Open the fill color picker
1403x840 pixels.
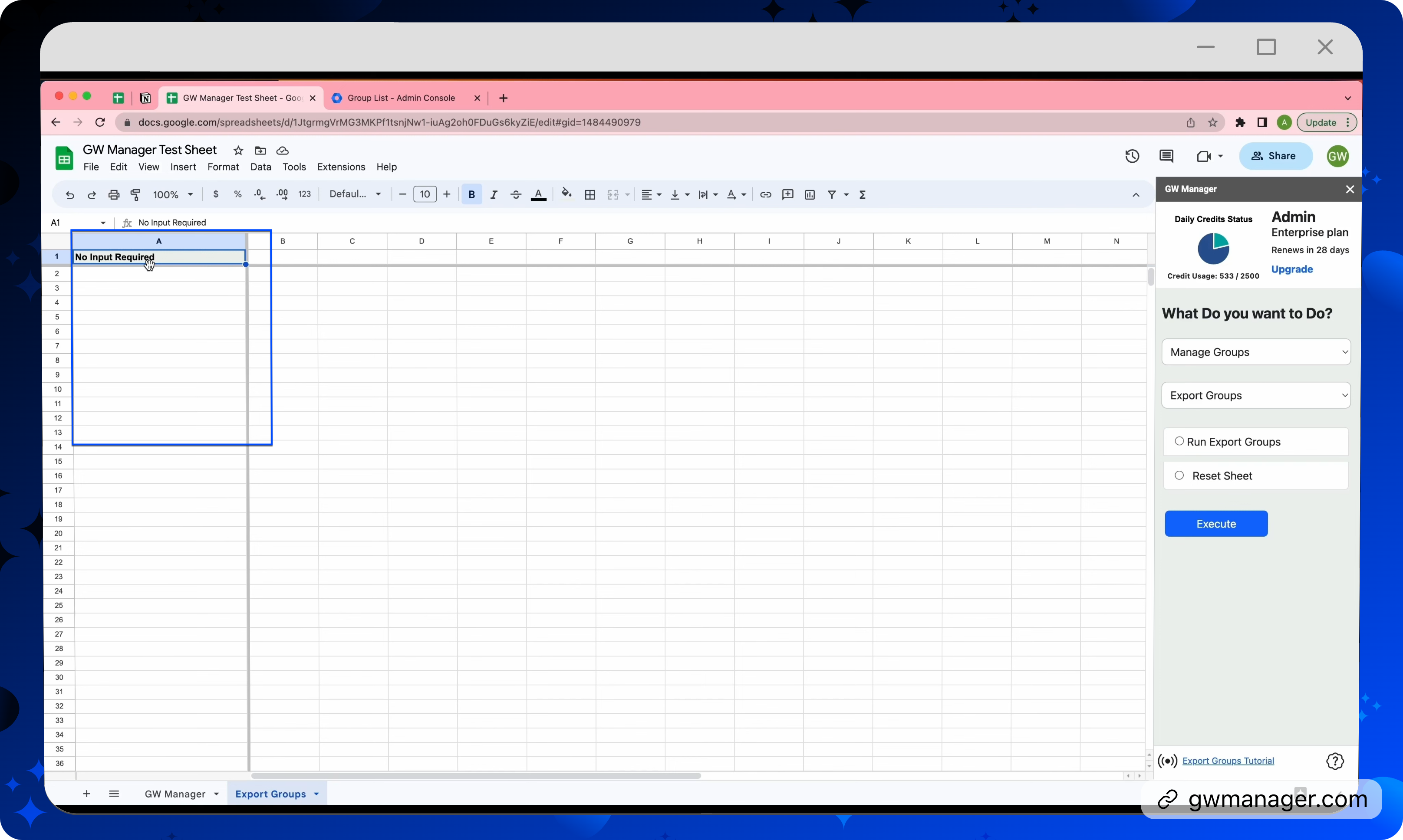click(x=567, y=194)
